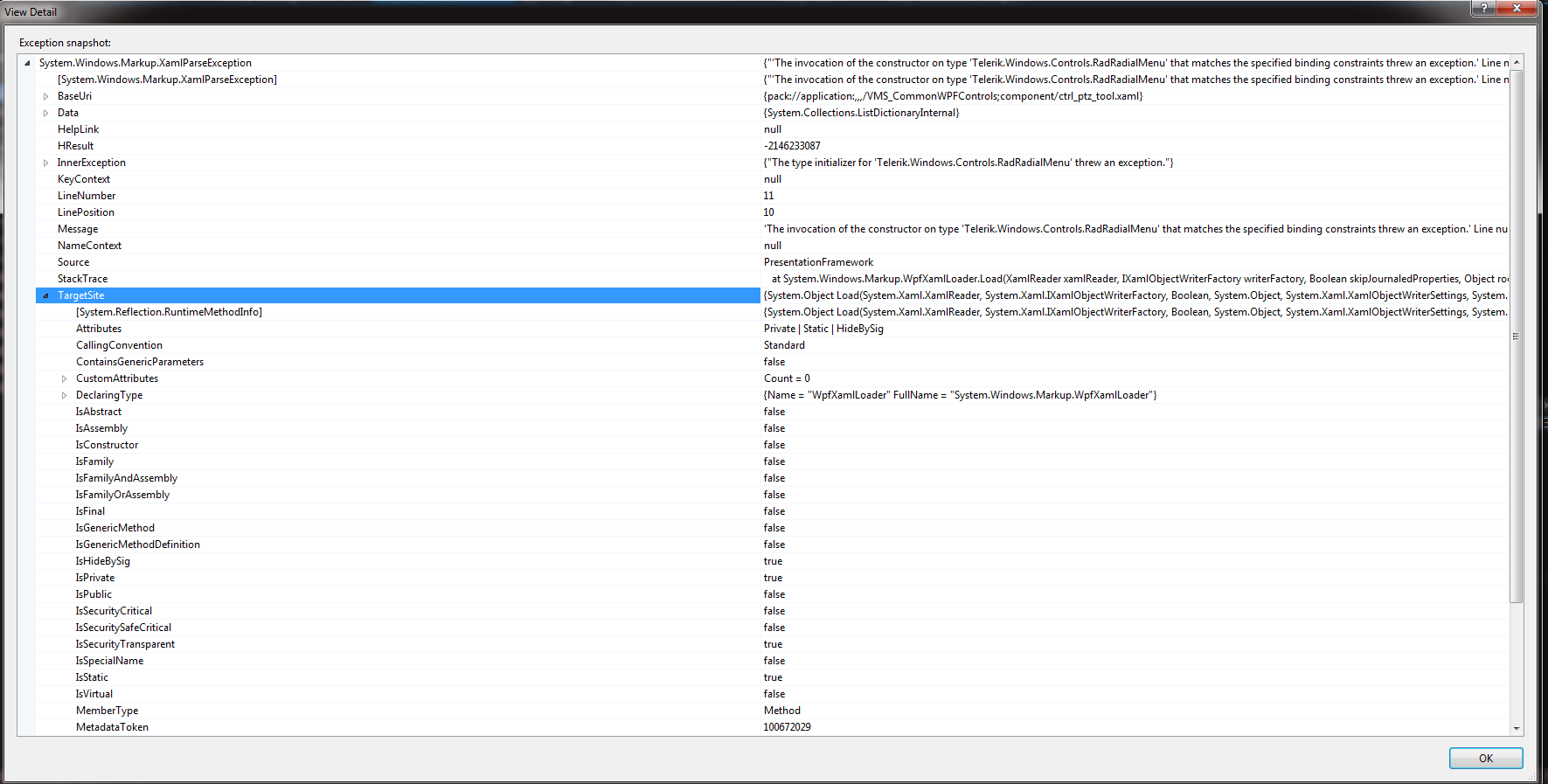Image resolution: width=1548 pixels, height=784 pixels.
Task: Click the 'Private | Static | HideBySig' value
Action: (x=823, y=329)
